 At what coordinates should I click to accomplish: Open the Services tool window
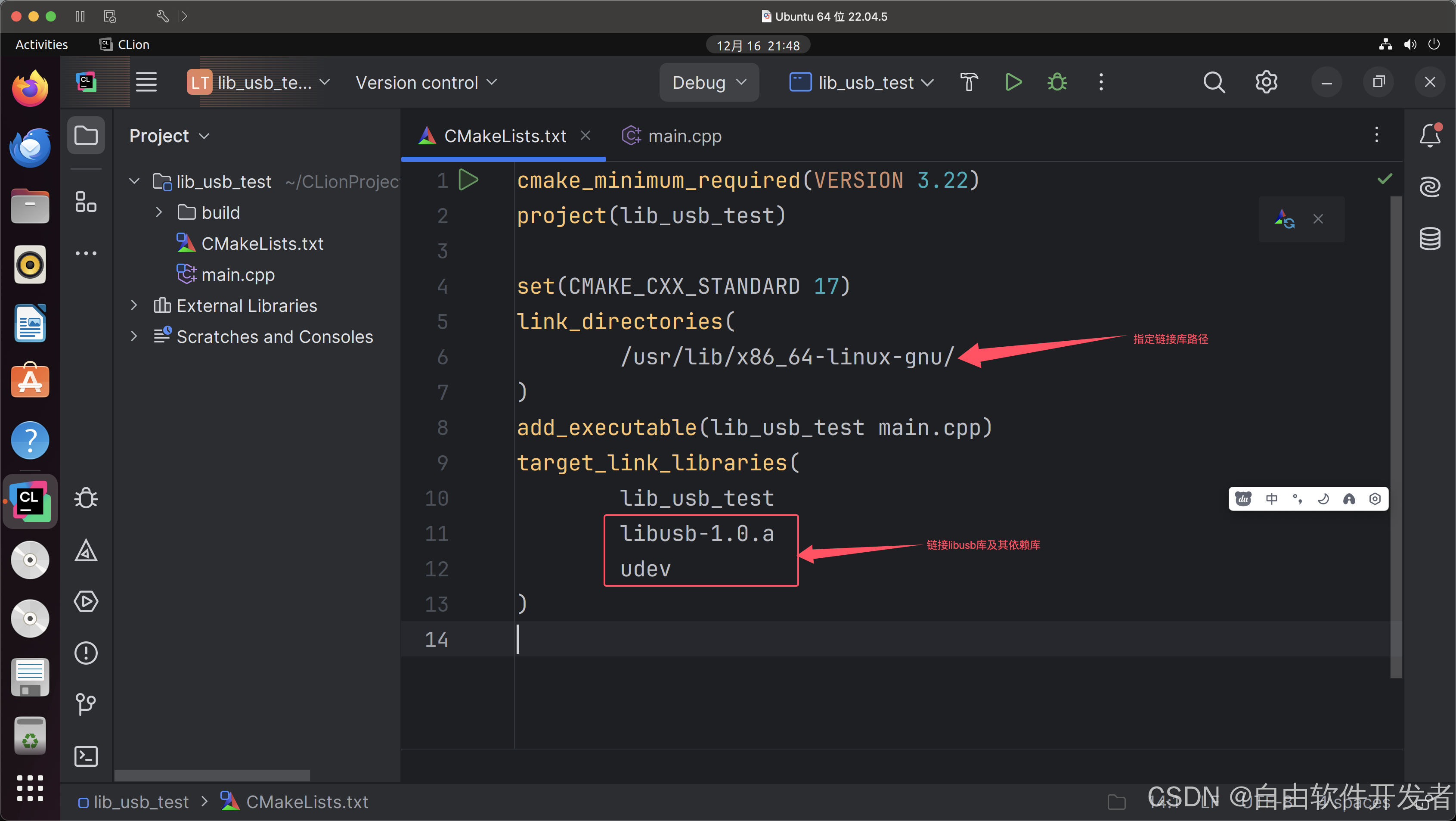tap(86, 601)
